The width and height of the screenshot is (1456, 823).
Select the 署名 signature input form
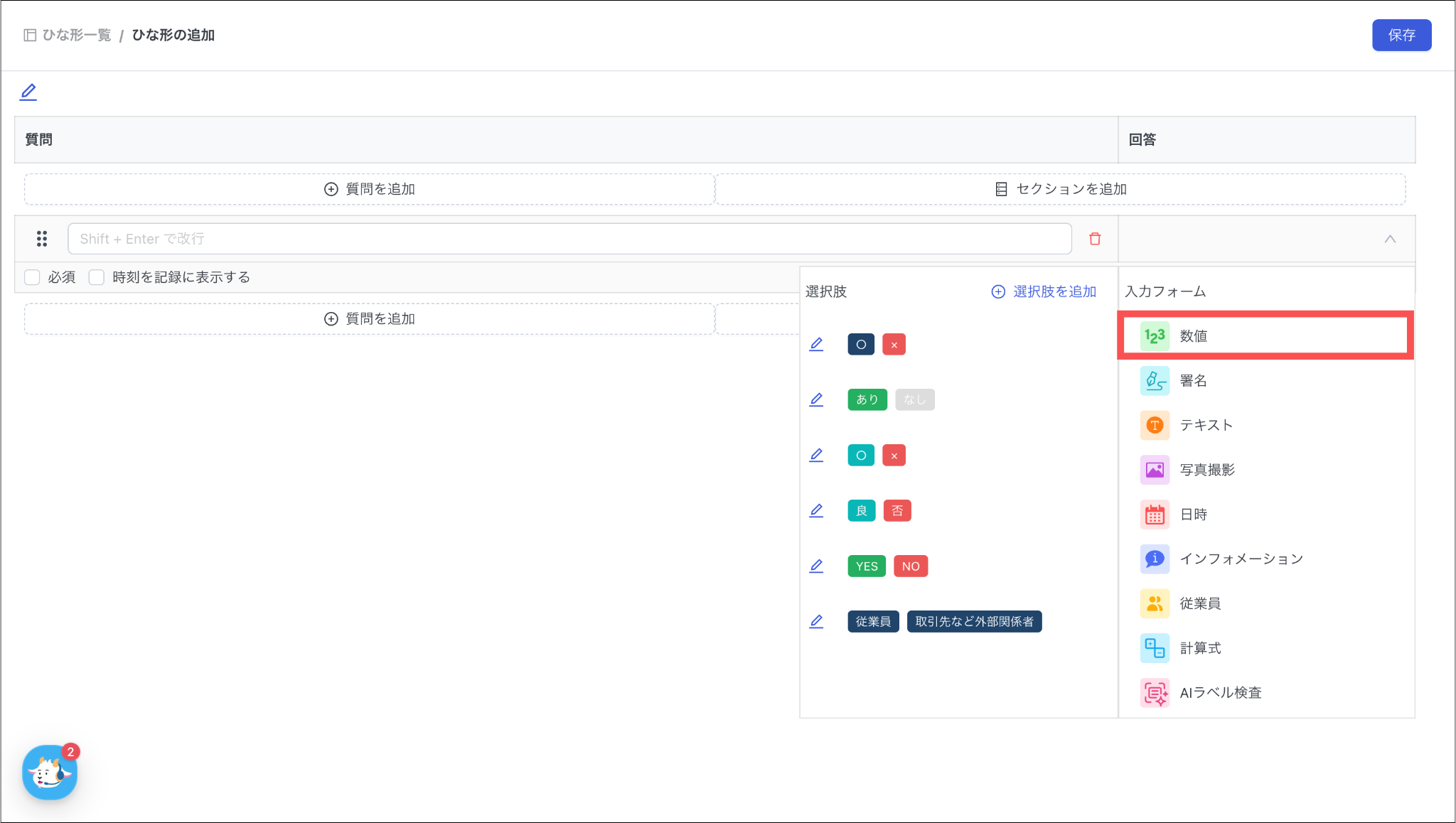(x=1193, y=381)
